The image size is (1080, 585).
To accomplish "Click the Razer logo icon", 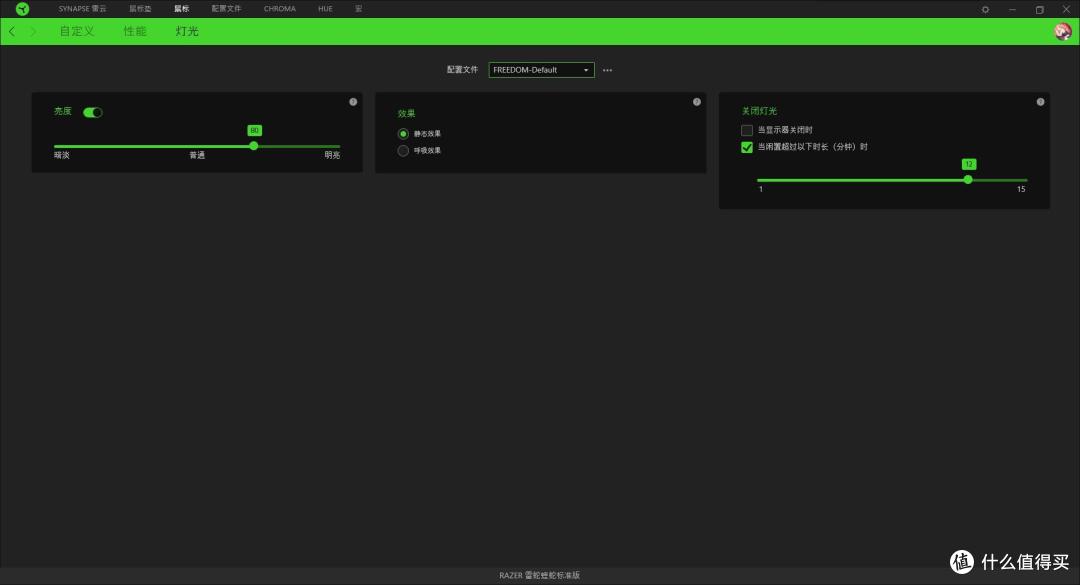I will click(x=23, y=9).
